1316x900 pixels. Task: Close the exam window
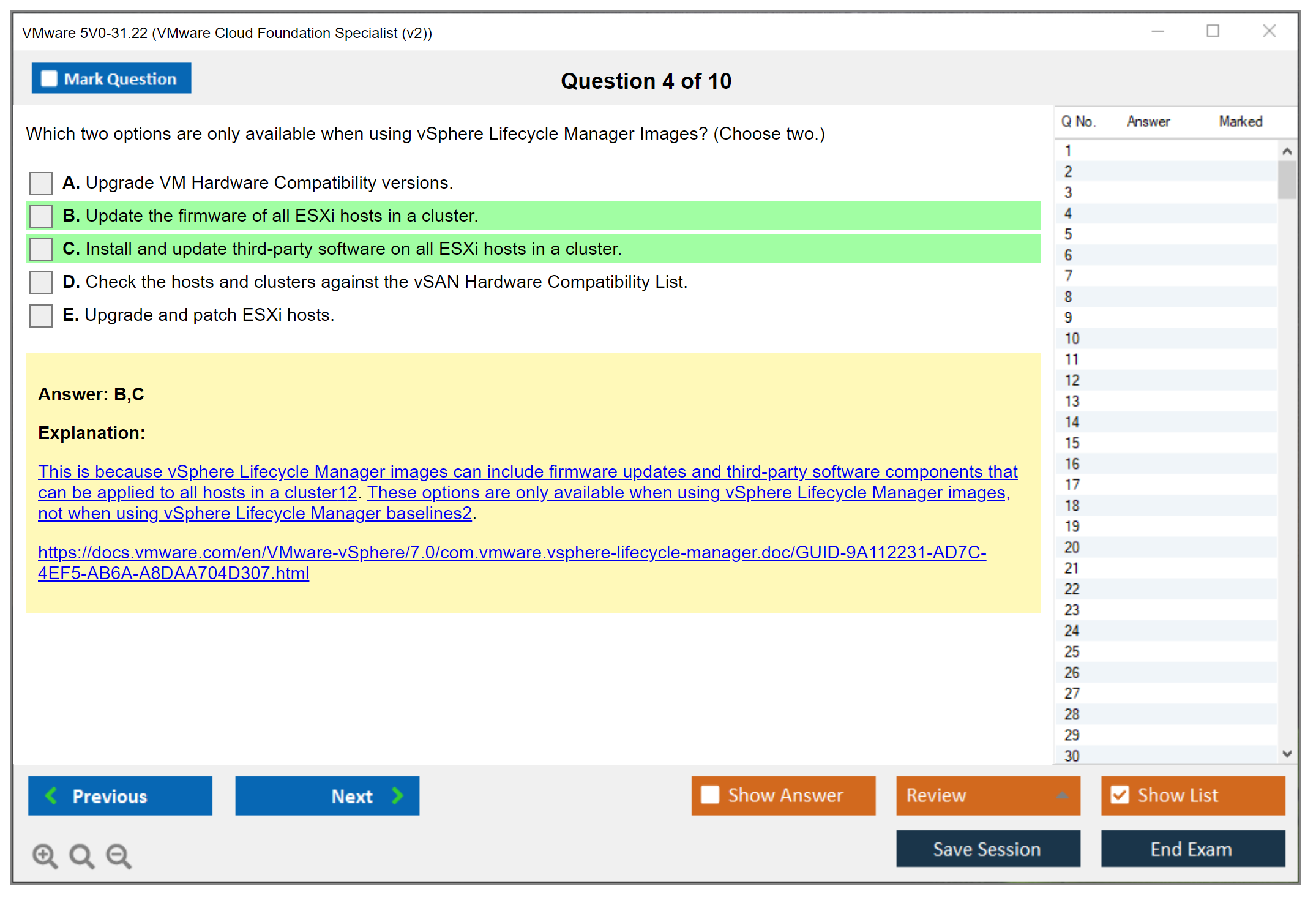(1269, 31)
